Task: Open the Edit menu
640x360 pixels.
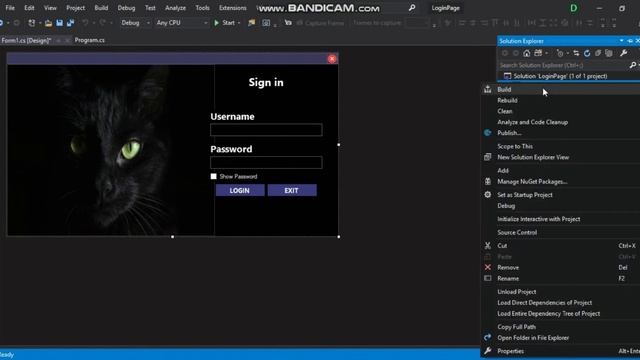Action: pyautogui.click(x=29, y=8)
